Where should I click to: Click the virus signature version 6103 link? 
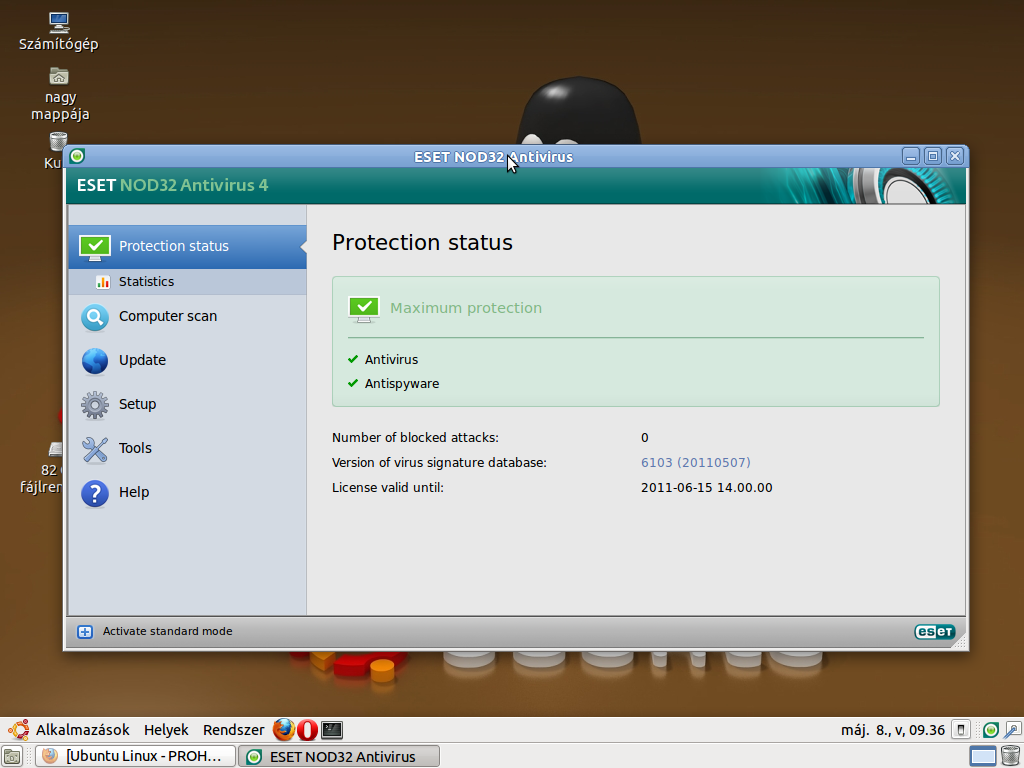[696, 462]
